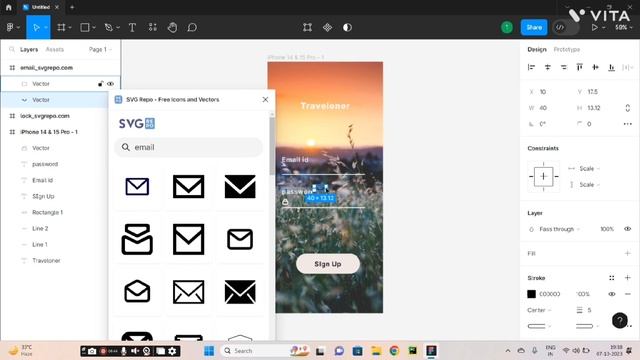Click the Edit object icon in toolbar

tap(307, 27)
